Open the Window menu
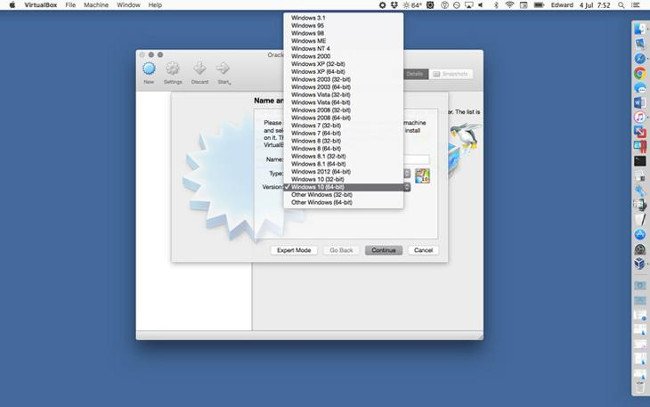This screenshot has width=650, height=407. [128, 5]
